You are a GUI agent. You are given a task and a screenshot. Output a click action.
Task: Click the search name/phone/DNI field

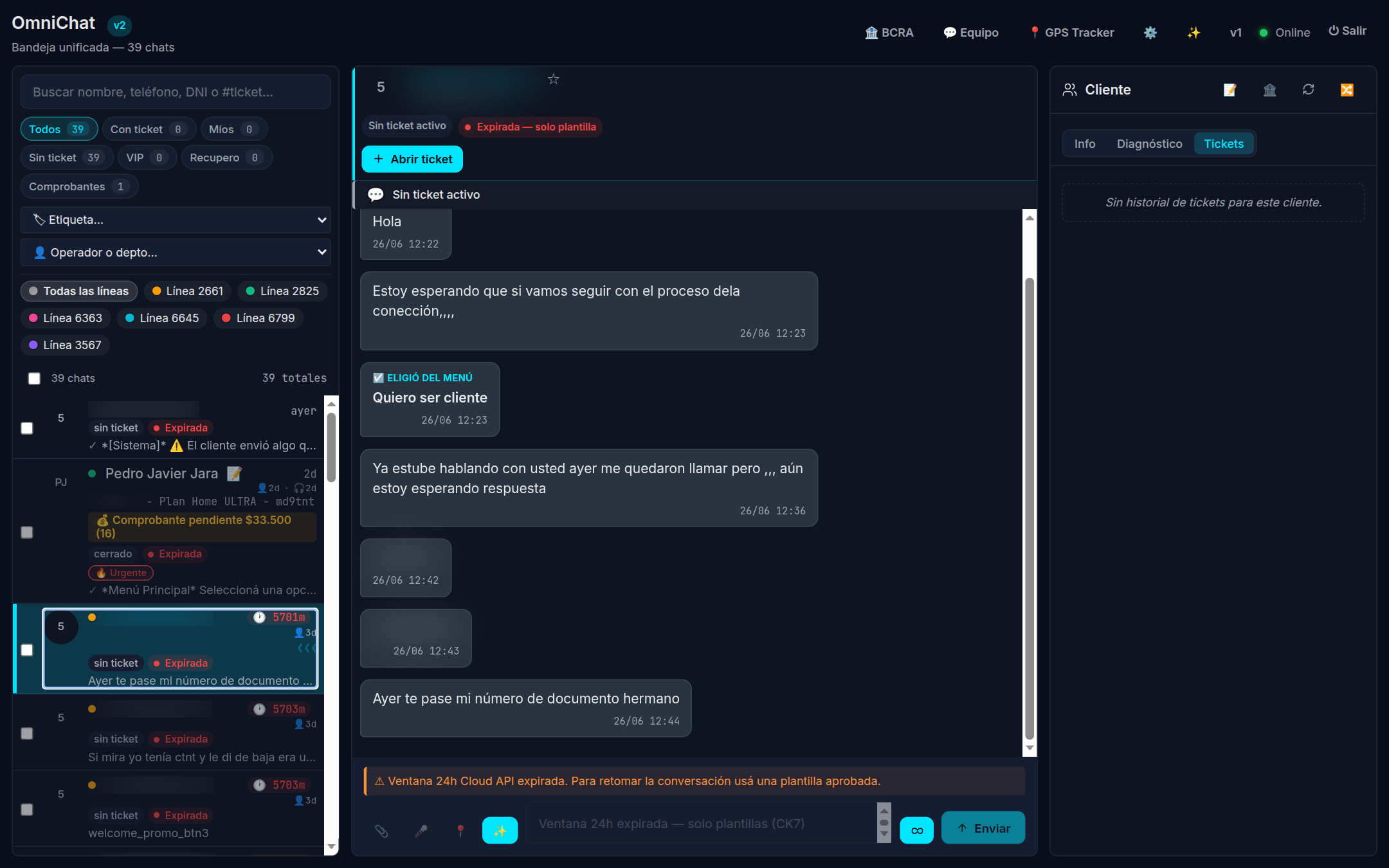(176, 92)
